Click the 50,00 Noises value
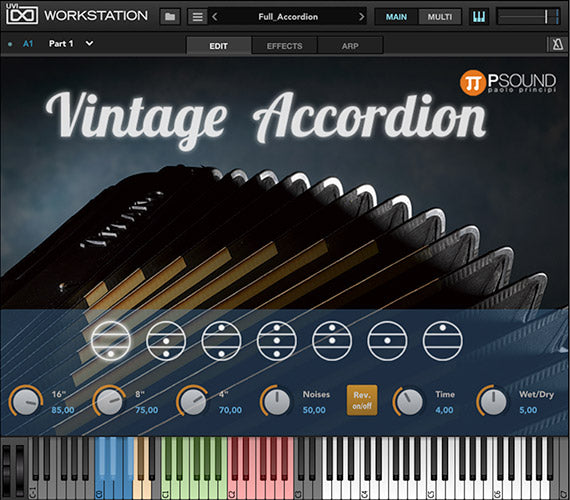The height and width of the screenshot is (500, 570). [314, 410]
